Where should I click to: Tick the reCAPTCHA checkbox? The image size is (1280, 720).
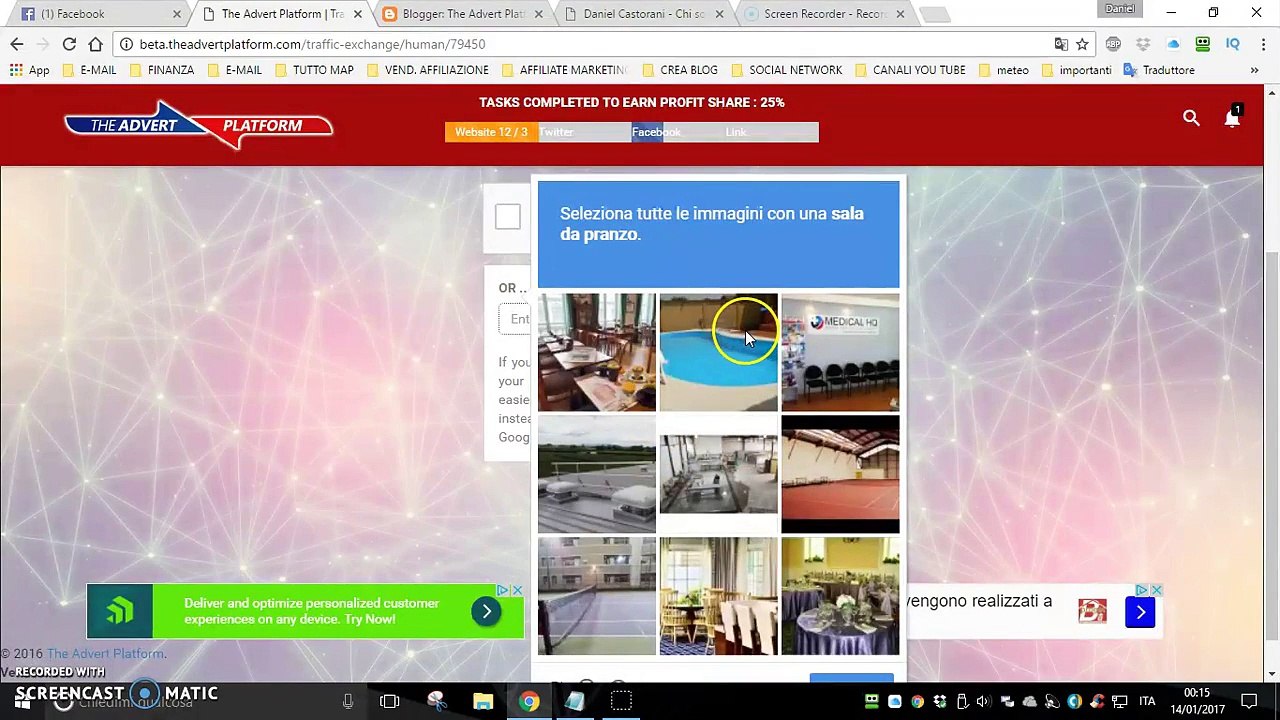click(508, 216)
